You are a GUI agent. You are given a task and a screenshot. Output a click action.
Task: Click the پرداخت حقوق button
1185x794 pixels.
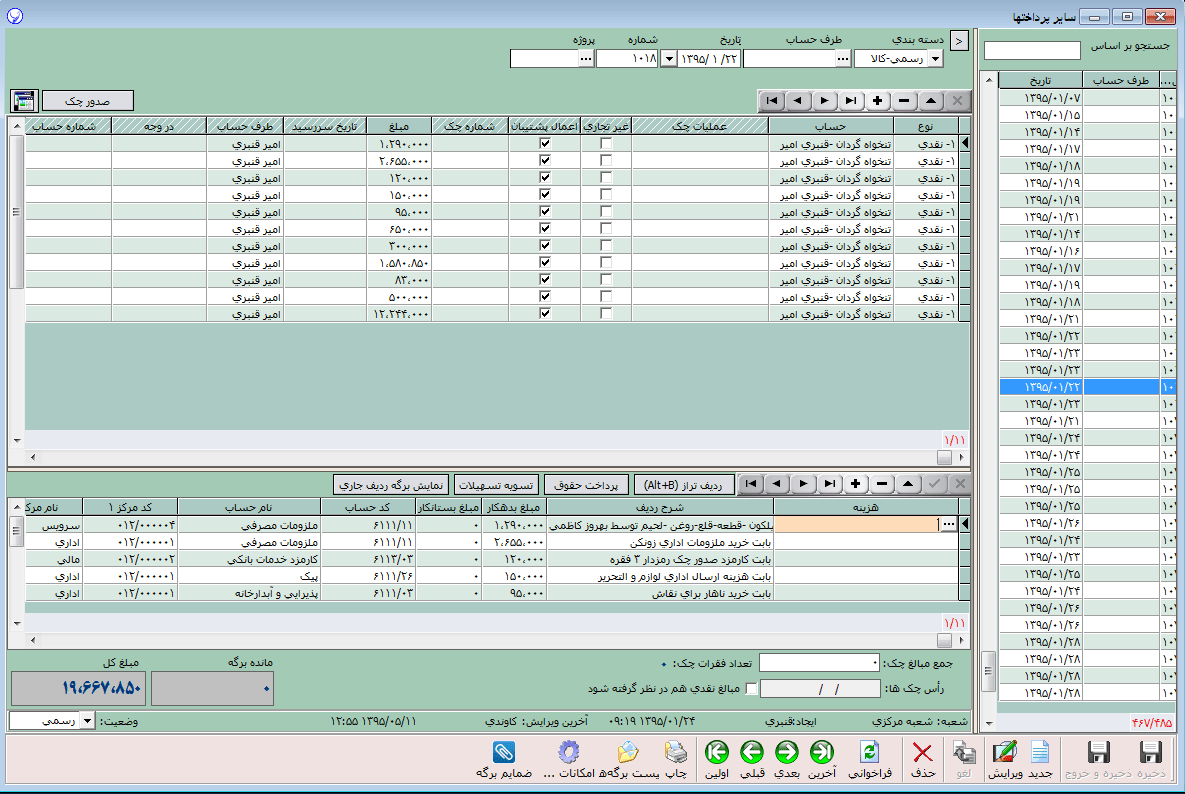pyautogui.click(x=586, y=484)
